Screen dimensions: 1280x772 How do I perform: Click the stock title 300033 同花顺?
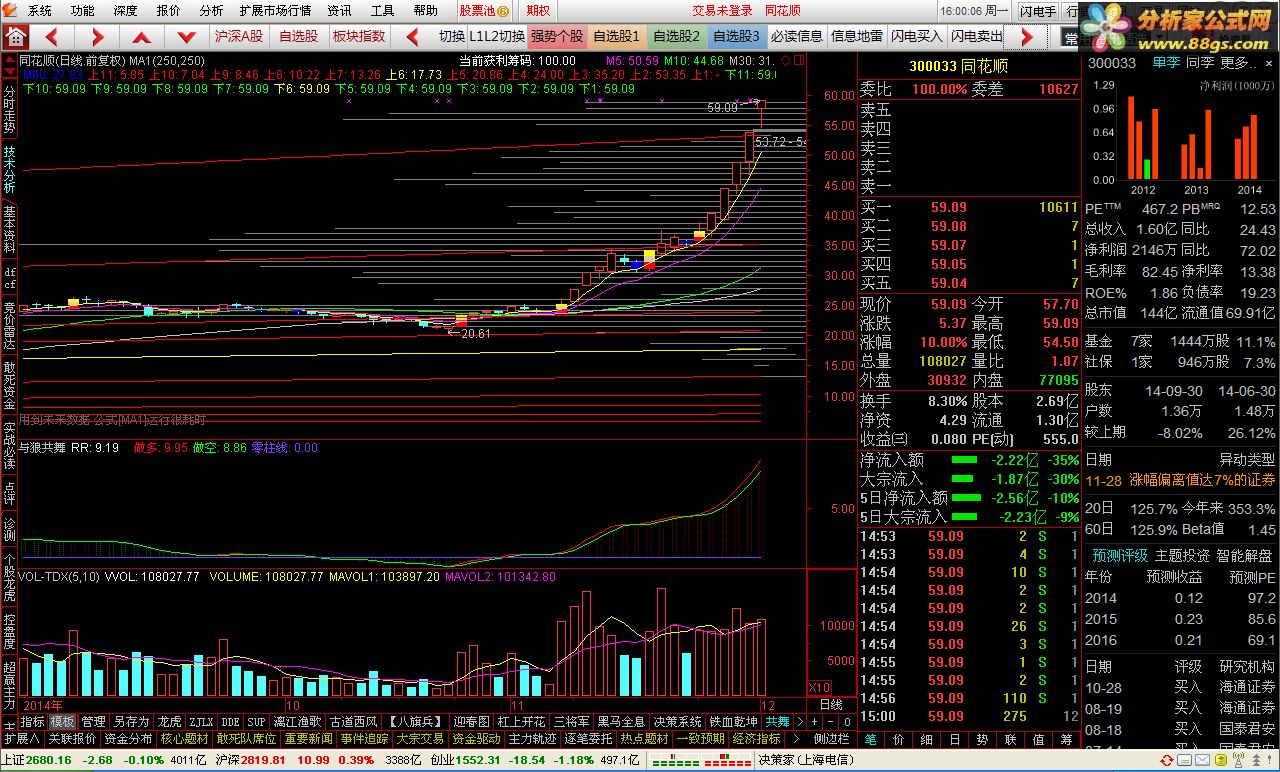click(x=958, y=66)
